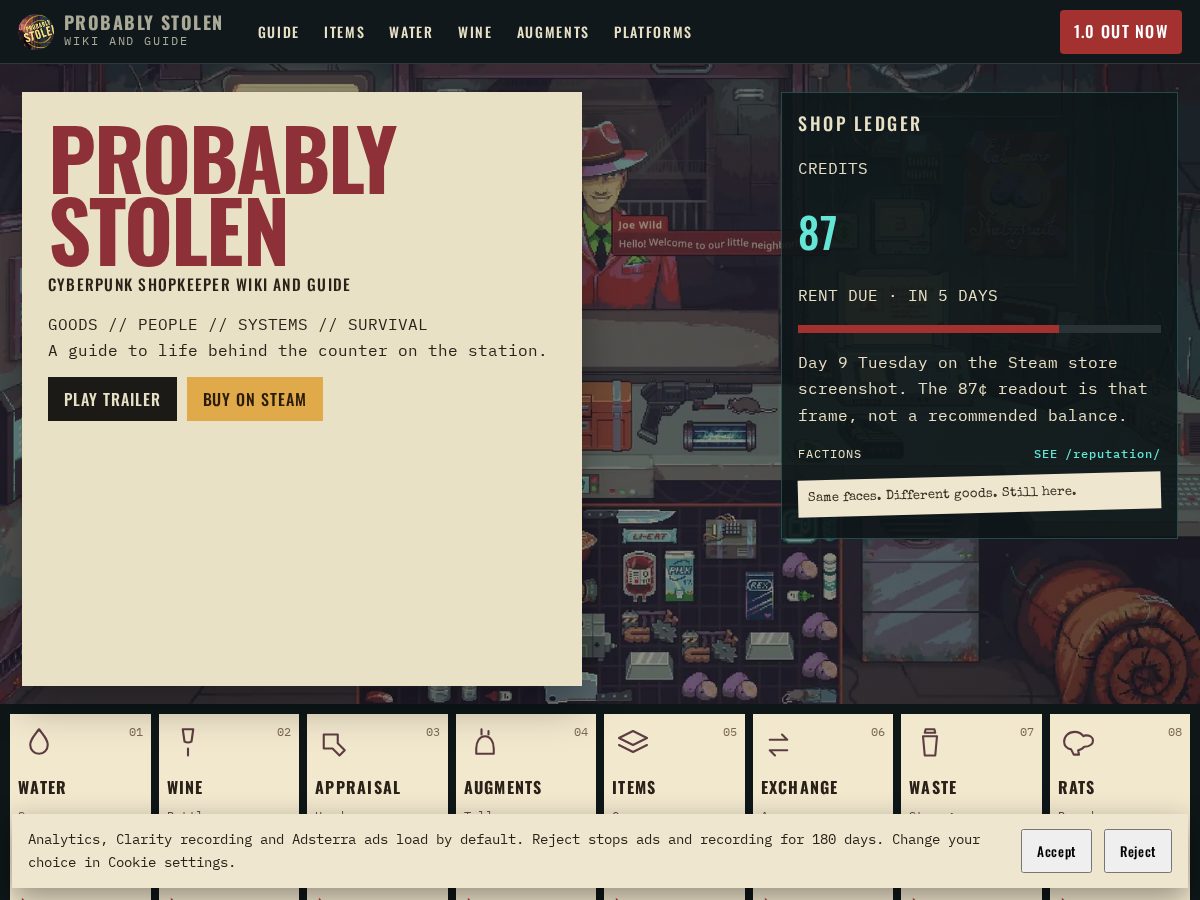Viewport: 1200px width, 900px height.
Task: Click the wine glass icon on the Wine card
Action: [187, 742]
